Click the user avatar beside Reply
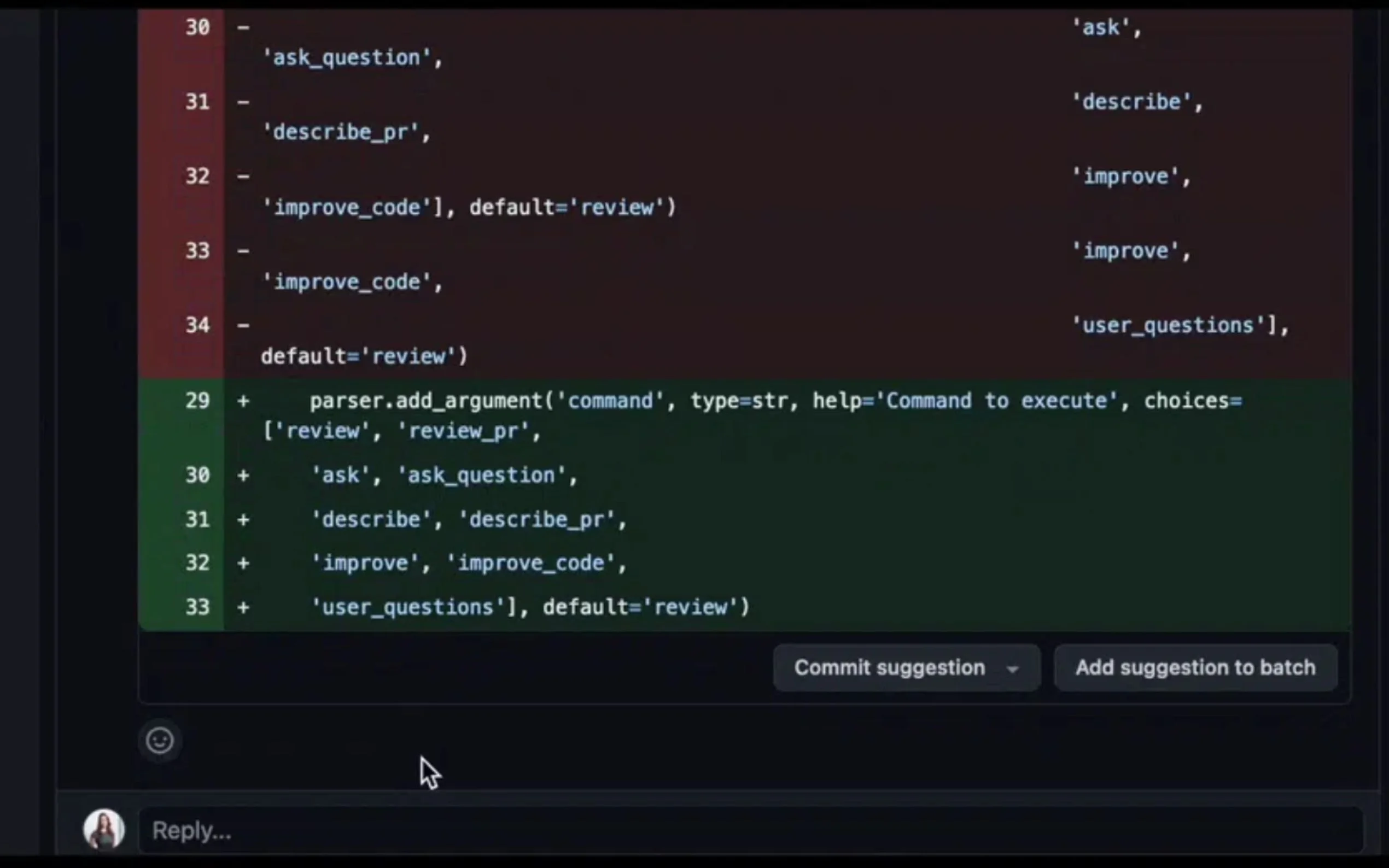 (104, 829)
